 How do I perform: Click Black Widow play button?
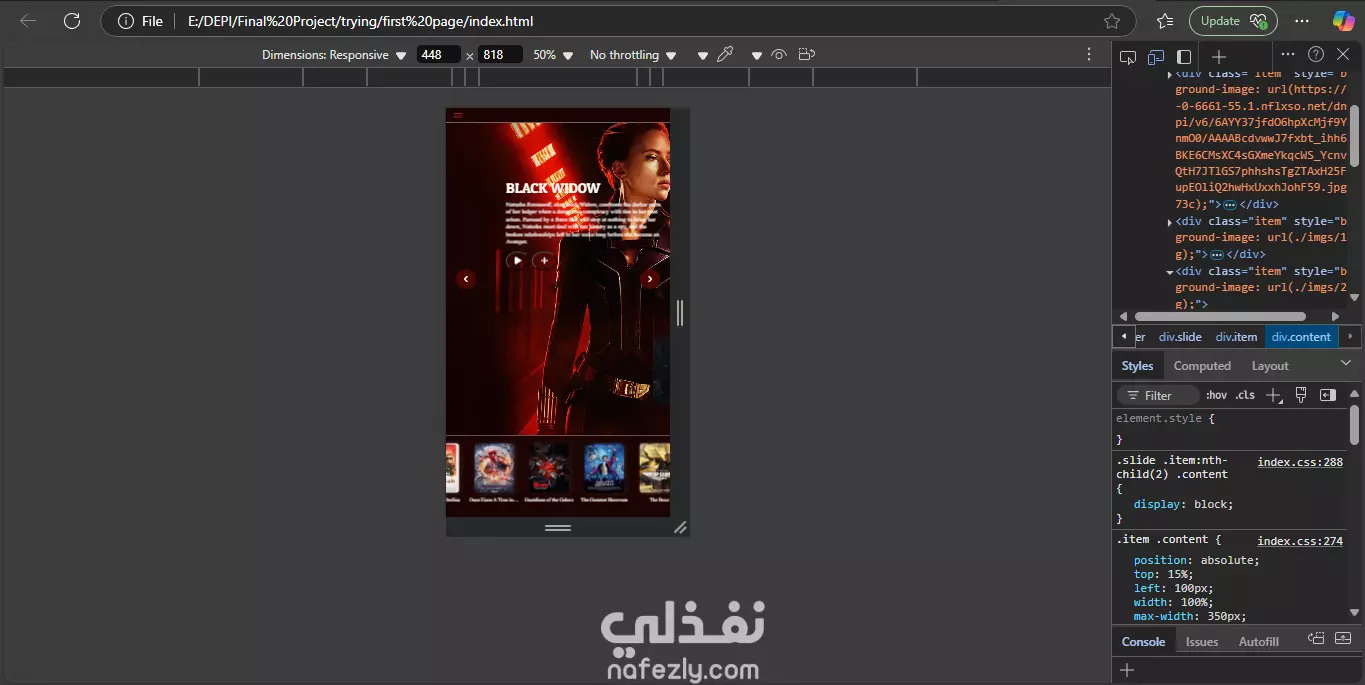tap(517, 260)
